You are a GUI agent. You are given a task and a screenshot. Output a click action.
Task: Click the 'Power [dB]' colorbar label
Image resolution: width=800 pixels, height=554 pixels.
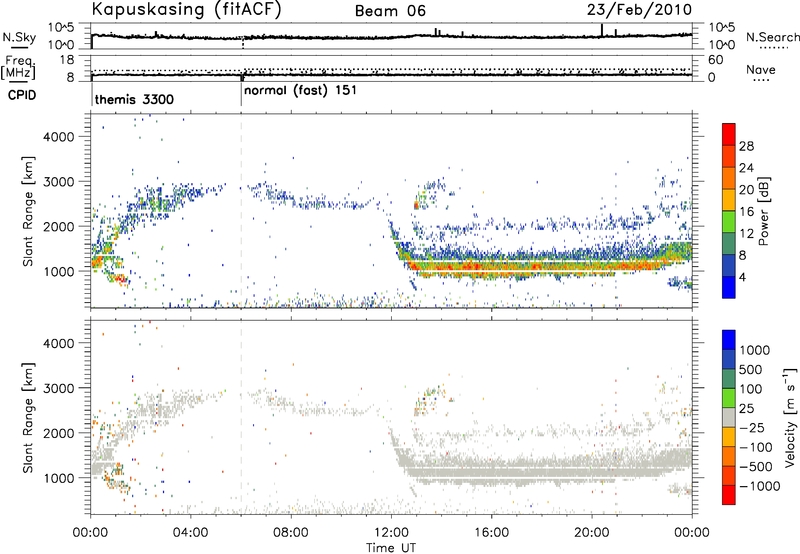[x=763, y=211]
